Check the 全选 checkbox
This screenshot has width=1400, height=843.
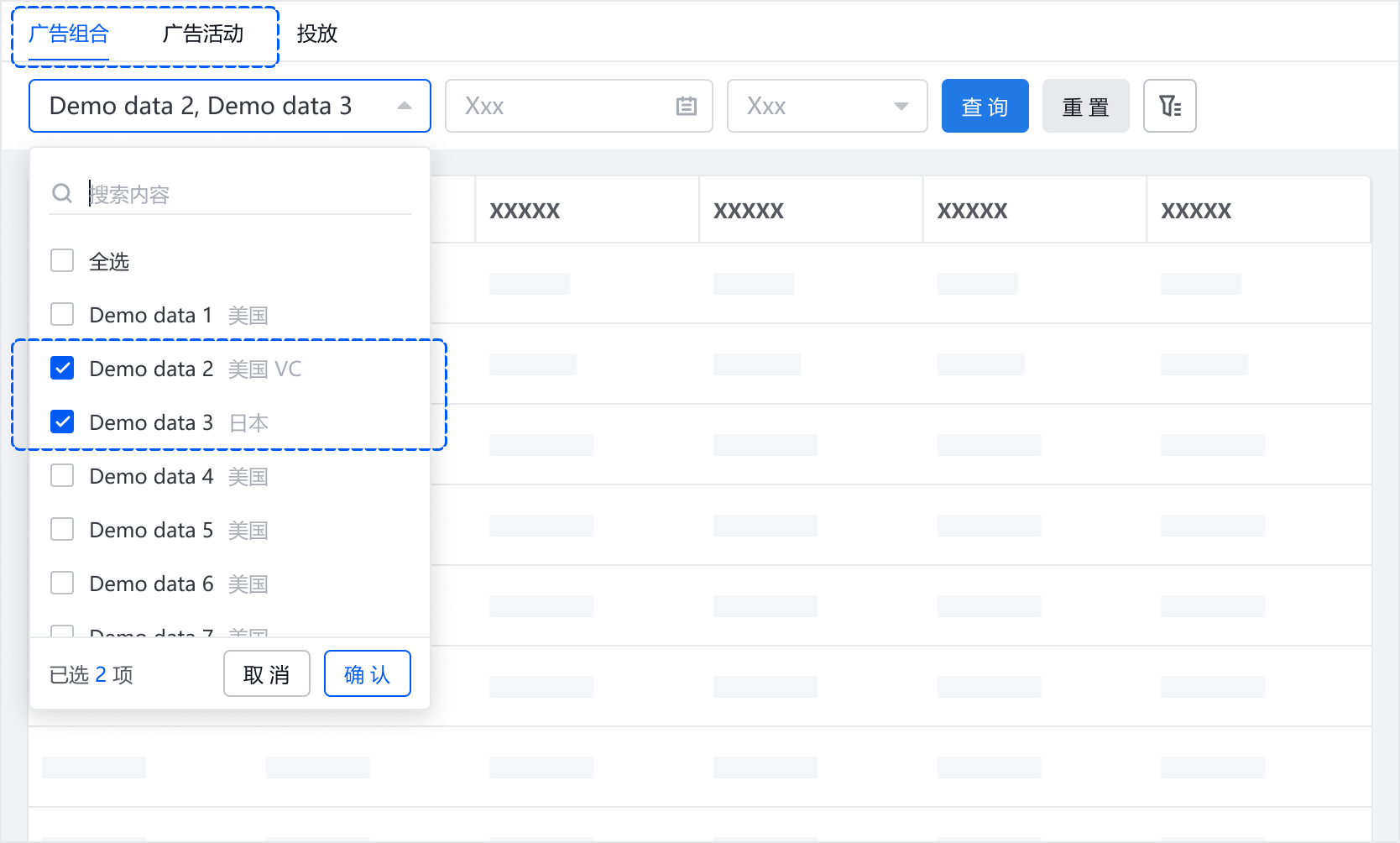[62, 260]
